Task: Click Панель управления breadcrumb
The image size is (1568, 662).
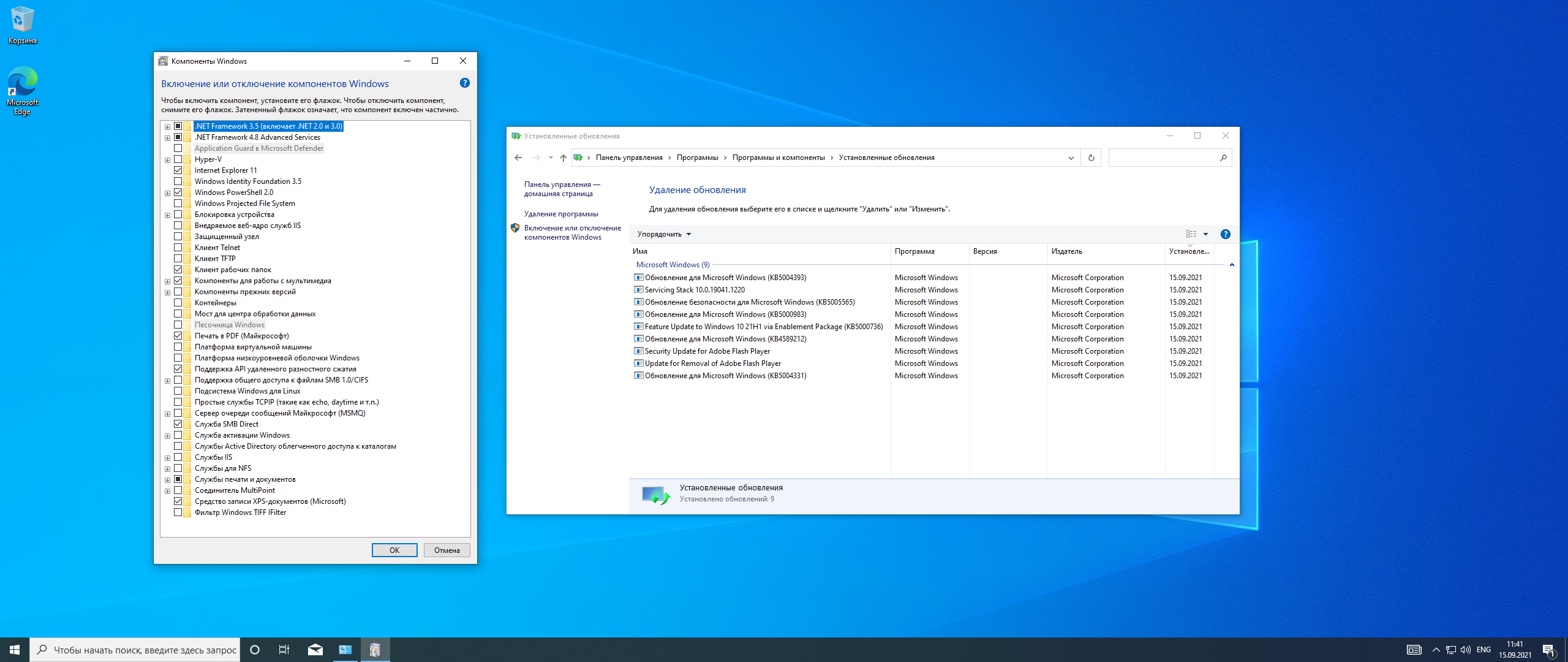Action: tap(629, 158)
